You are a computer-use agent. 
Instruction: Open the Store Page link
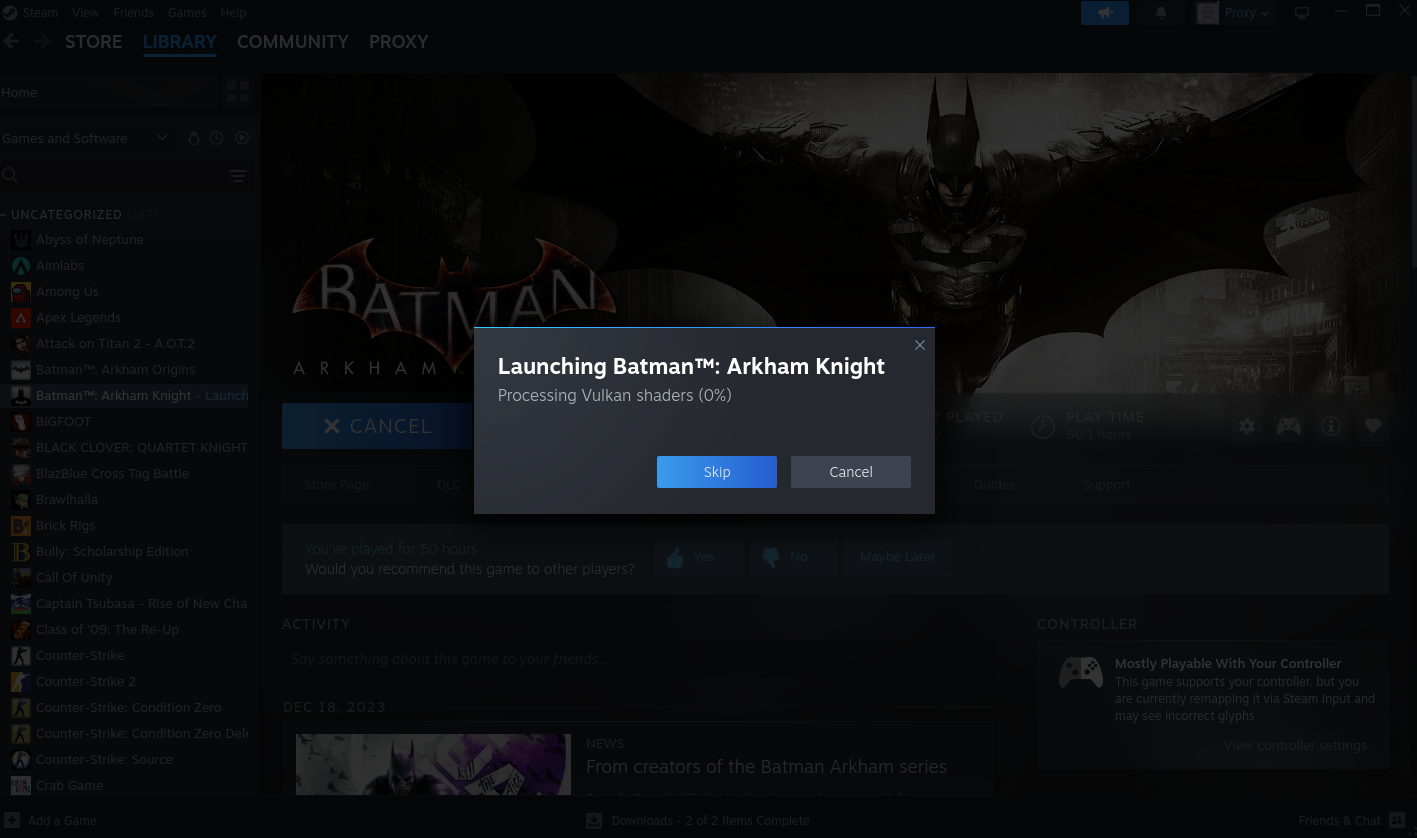point(336,485)
